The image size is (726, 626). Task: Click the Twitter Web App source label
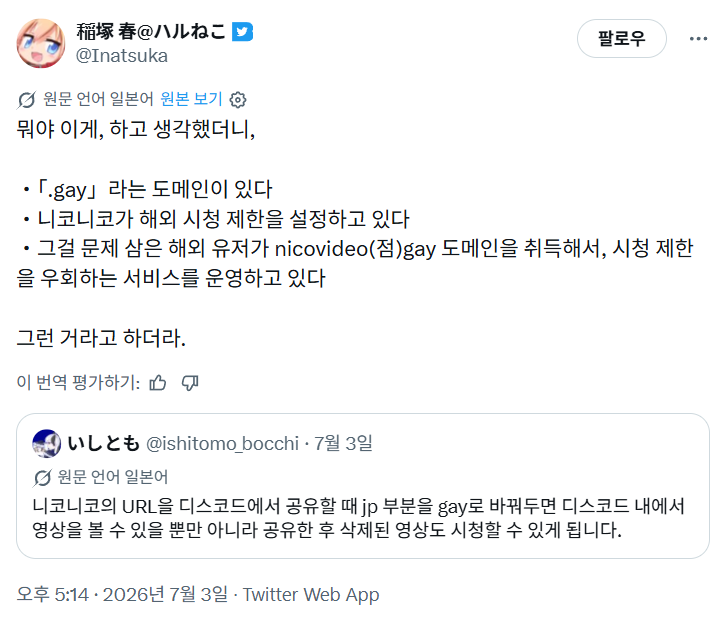(311, 595)
